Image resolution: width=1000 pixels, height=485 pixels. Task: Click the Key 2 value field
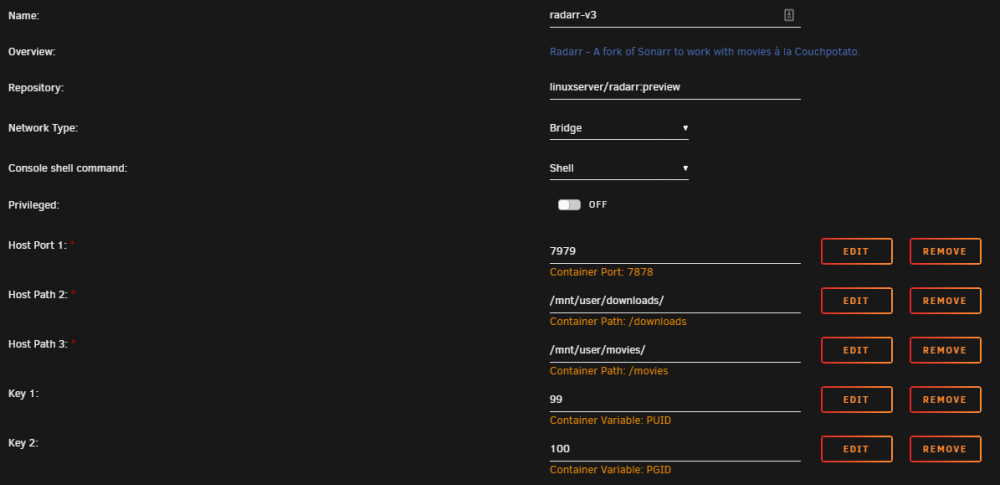[675, 449]
